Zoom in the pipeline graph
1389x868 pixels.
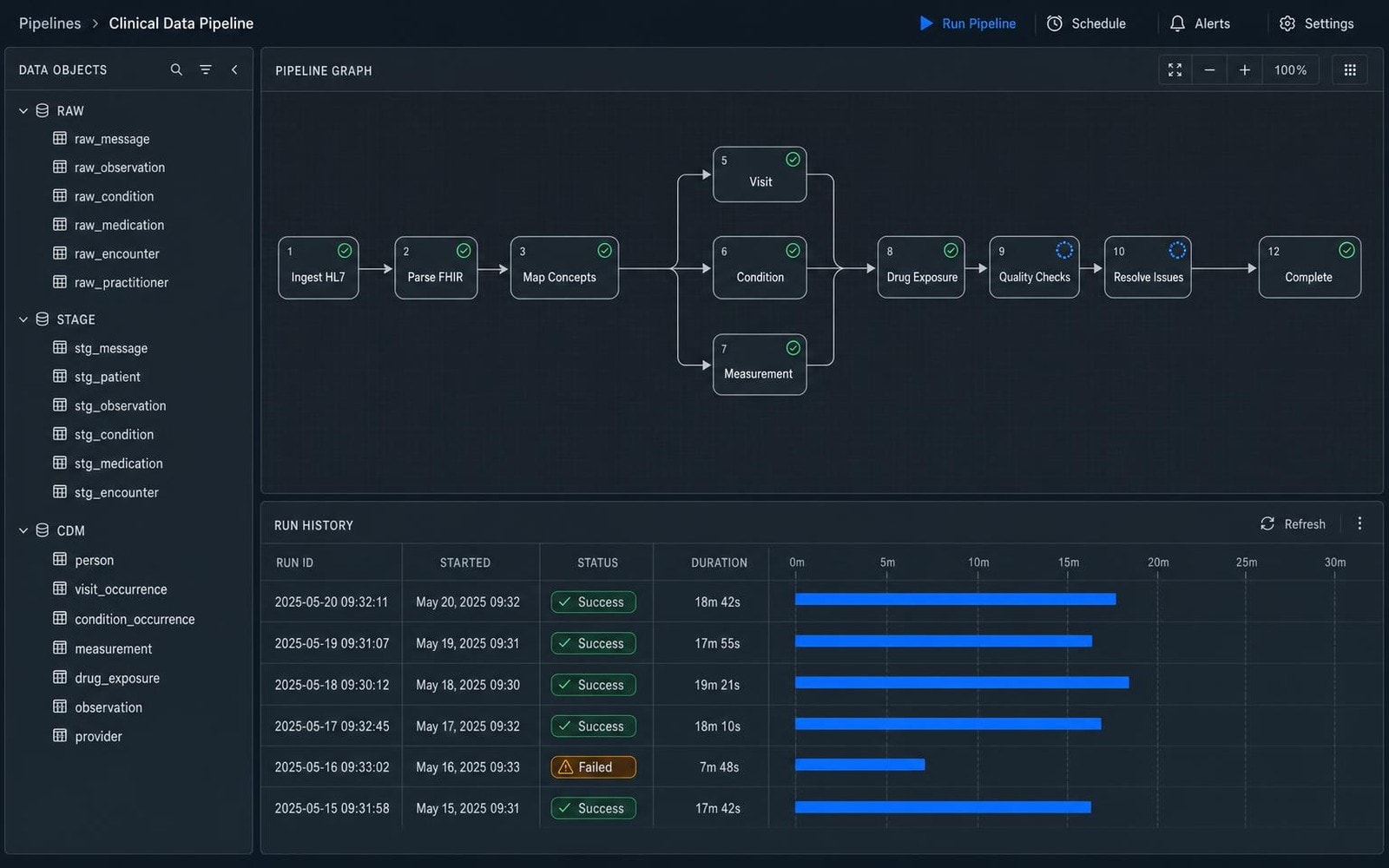1244,70
